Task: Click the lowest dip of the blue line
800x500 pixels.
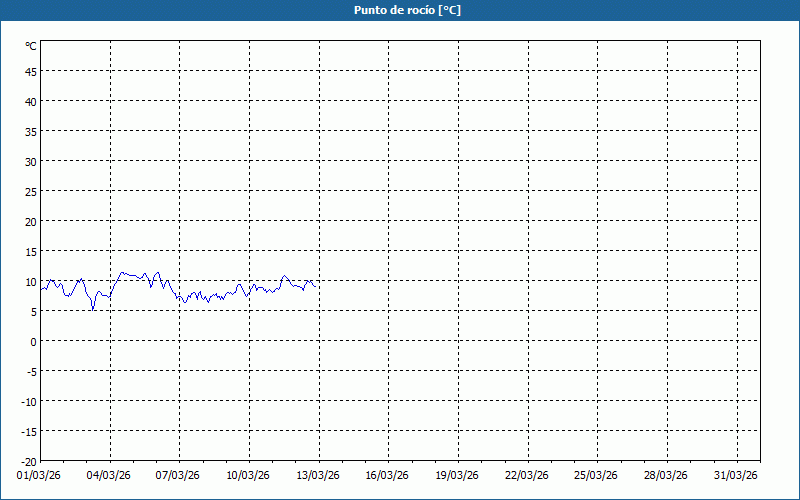Action: (x=93, y=310)
